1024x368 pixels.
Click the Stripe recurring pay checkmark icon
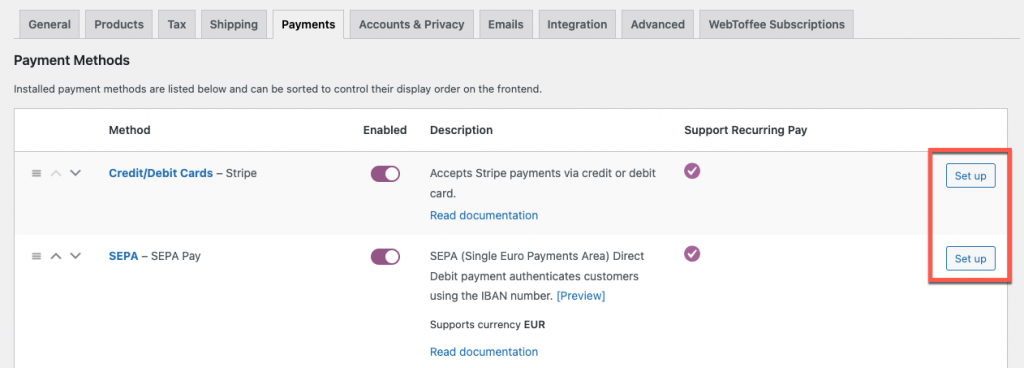(692, 171)
